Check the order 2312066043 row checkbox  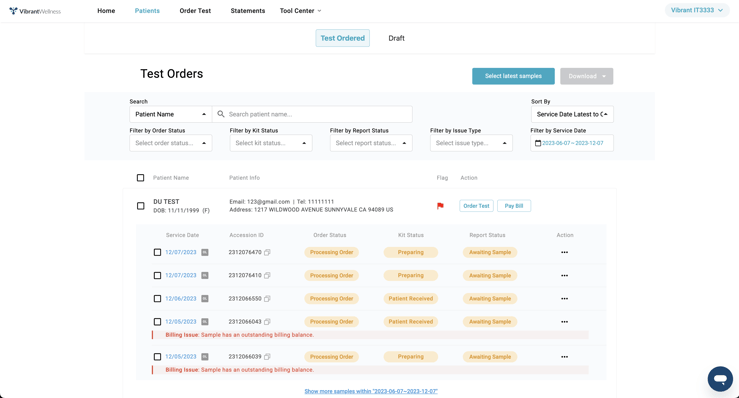tap(157, 322)
